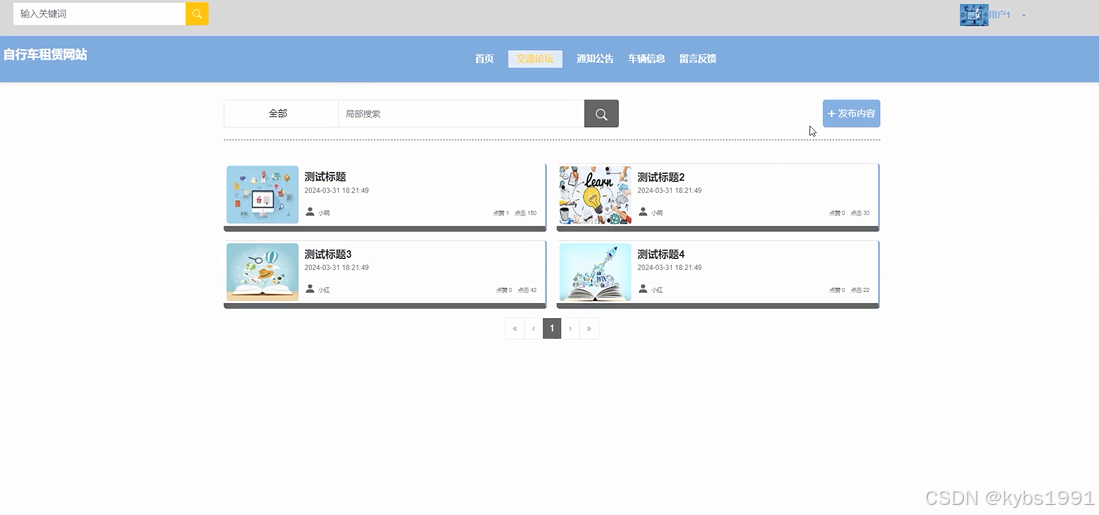Click 点赞 0 count on 测试标题2
1099x515 pixels.
pyautogui.click(x=837, y=213)
